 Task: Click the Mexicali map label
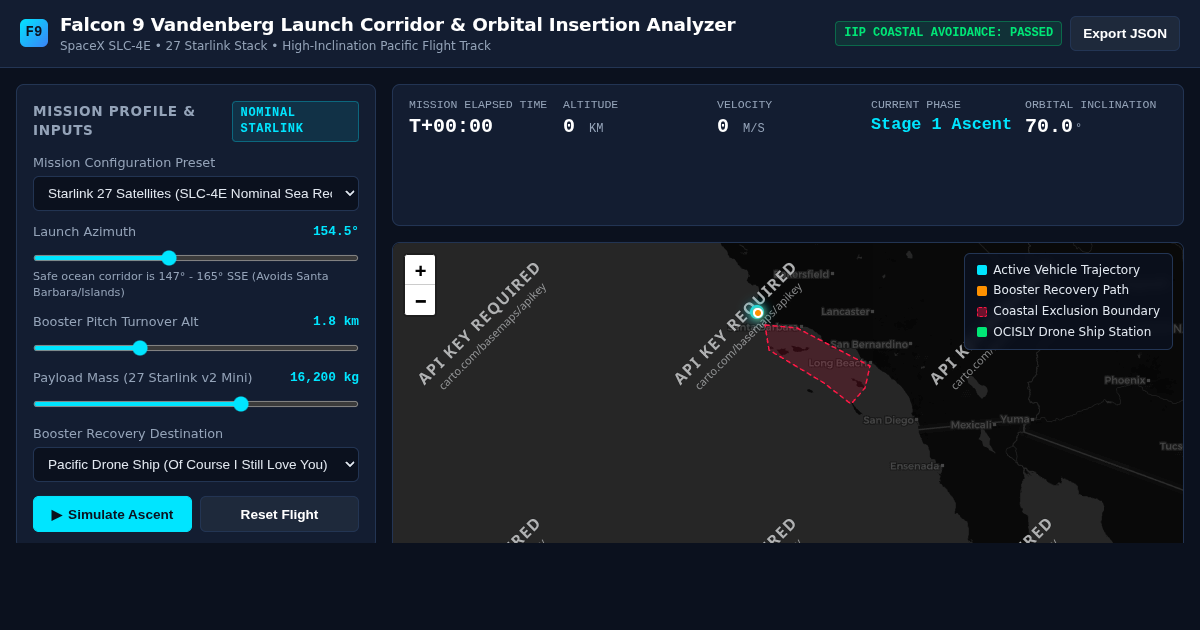972,425
